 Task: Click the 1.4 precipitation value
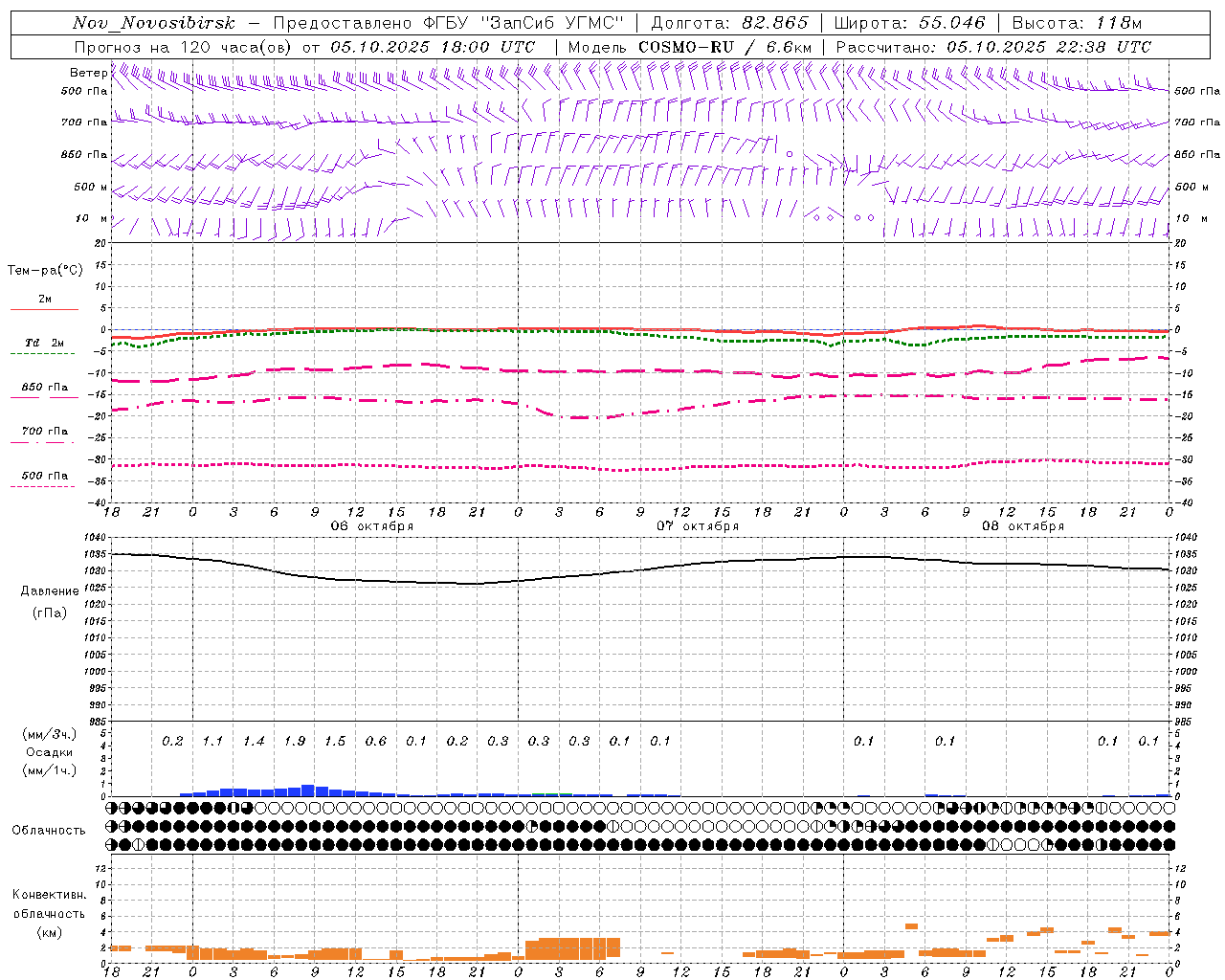click(x=254, y=742)
